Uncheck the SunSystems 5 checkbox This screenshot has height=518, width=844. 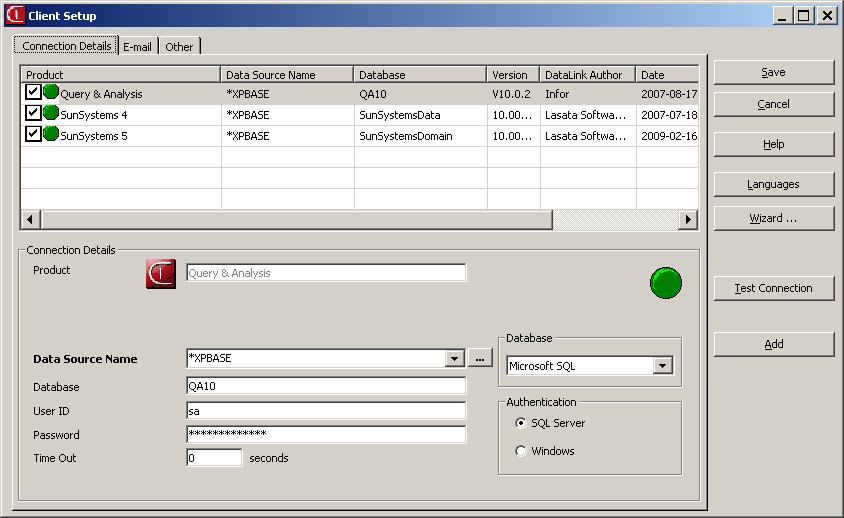tap(33, 134)
